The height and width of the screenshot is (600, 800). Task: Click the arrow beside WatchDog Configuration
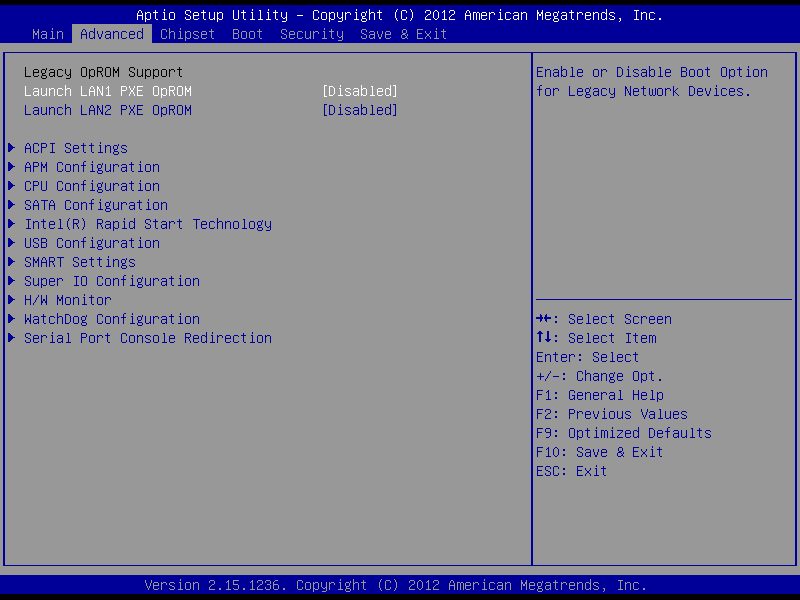12,319
